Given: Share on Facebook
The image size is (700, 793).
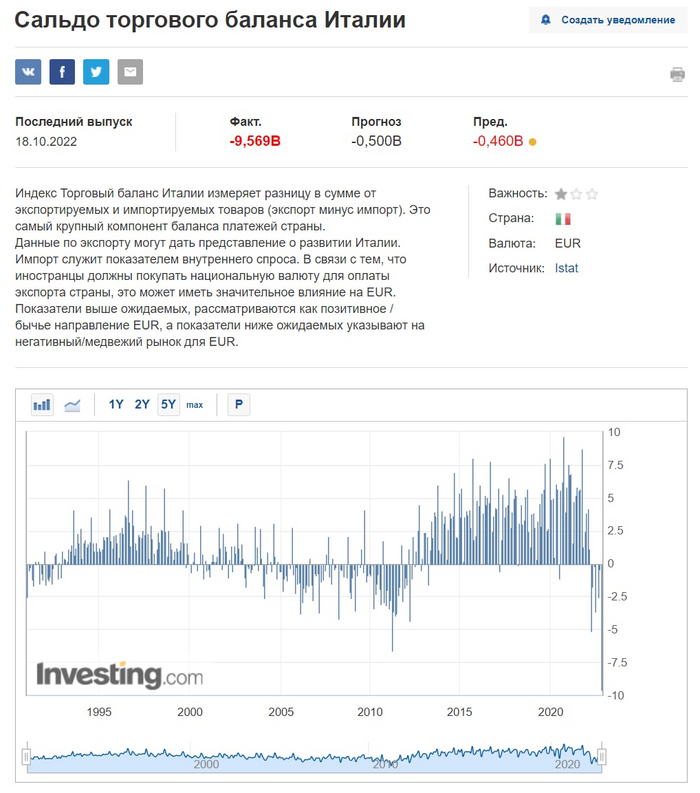Looking at the screenshot, I should (62, 72).
